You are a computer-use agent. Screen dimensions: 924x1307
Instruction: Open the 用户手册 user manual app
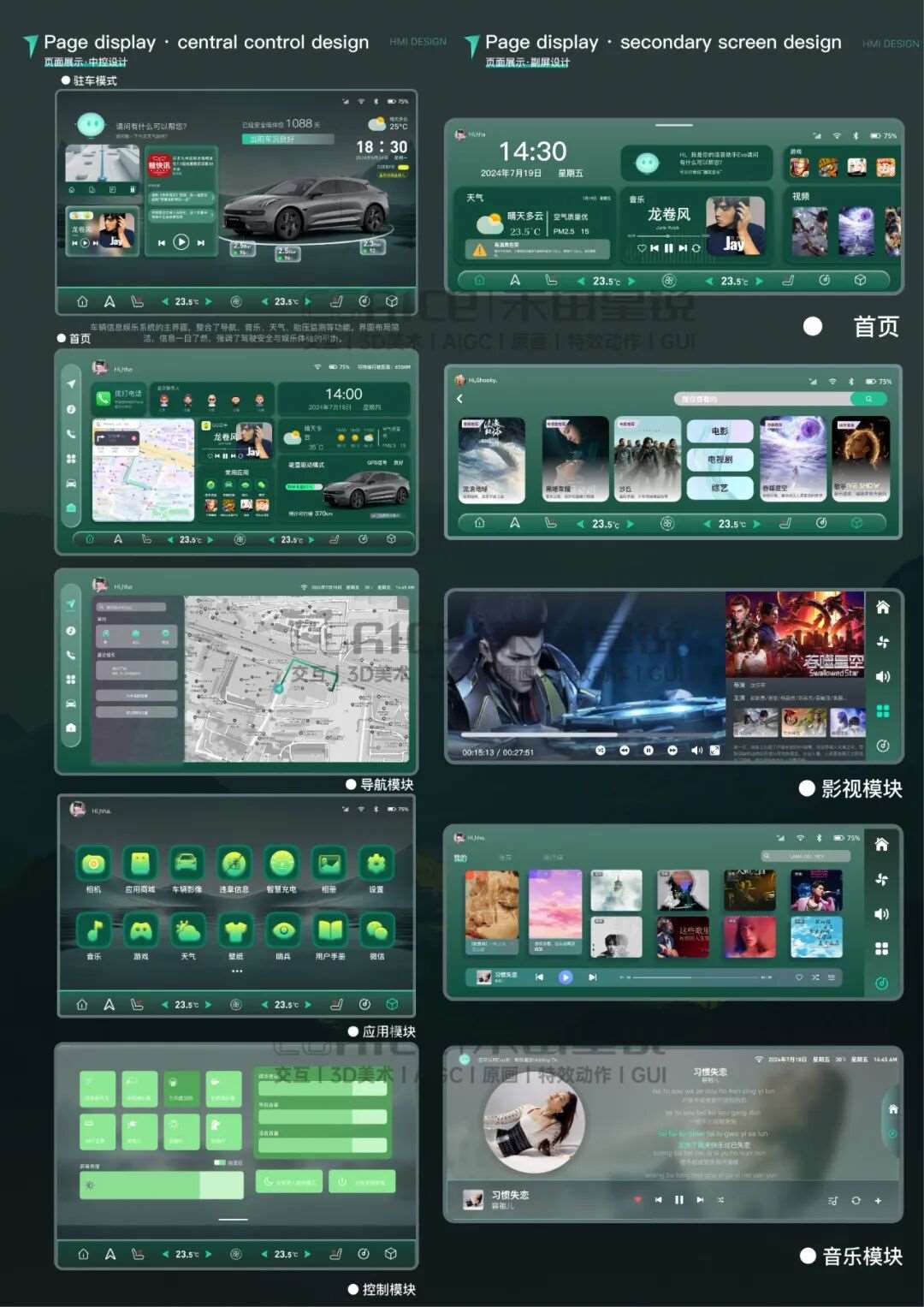329,930
